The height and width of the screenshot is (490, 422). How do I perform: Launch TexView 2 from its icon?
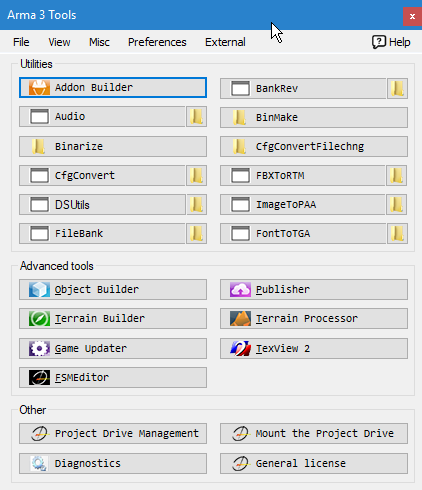240,348
